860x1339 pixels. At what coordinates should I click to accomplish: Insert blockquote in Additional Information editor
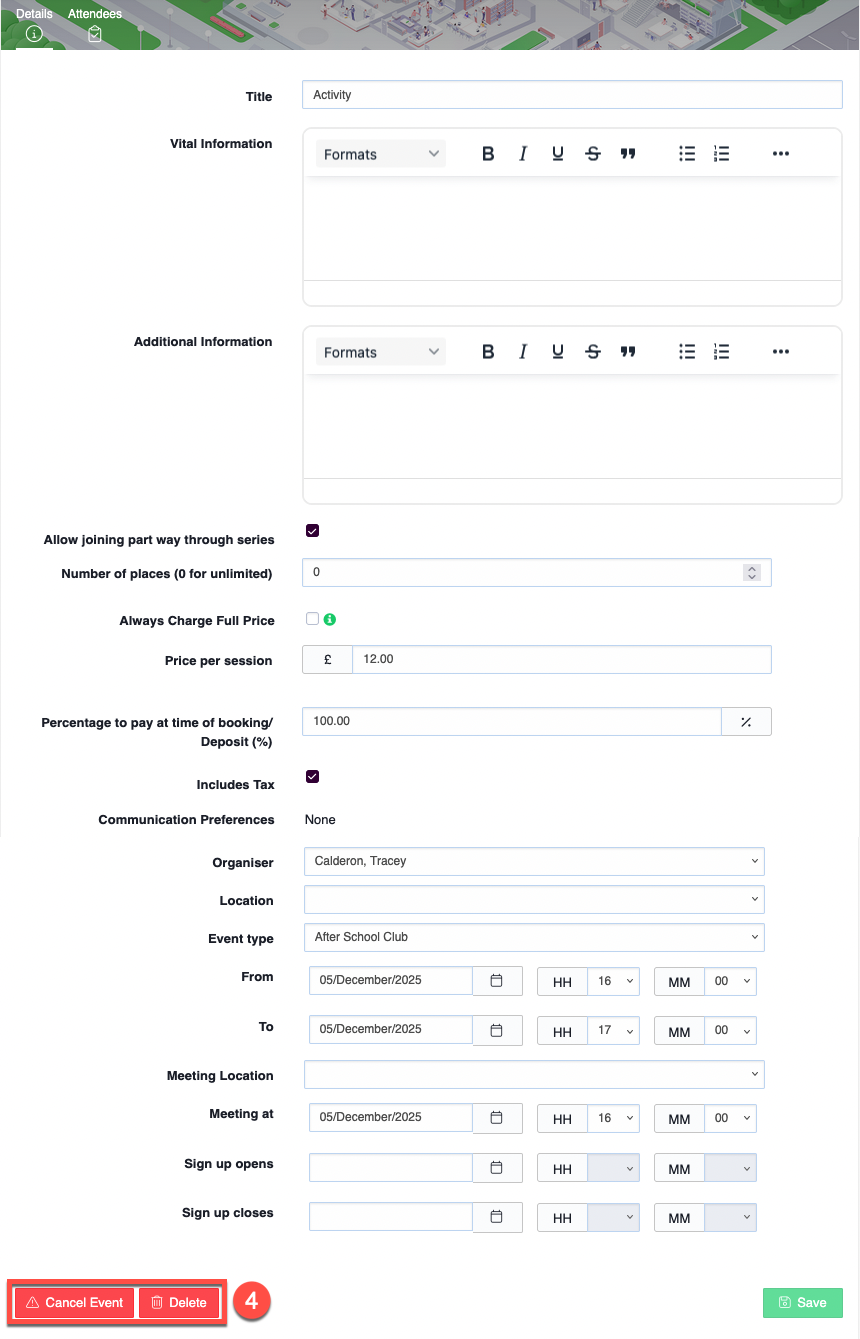point(628,352)
